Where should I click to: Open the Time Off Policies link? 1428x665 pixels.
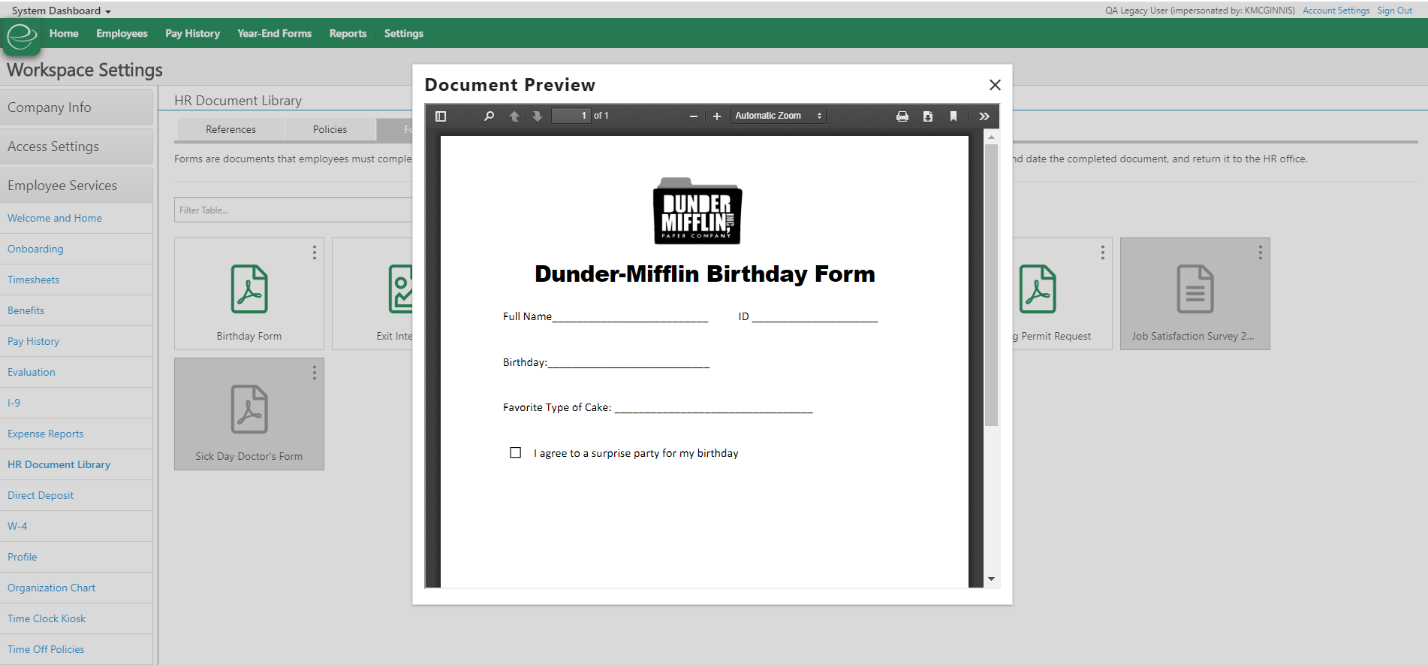click(46, 650)
